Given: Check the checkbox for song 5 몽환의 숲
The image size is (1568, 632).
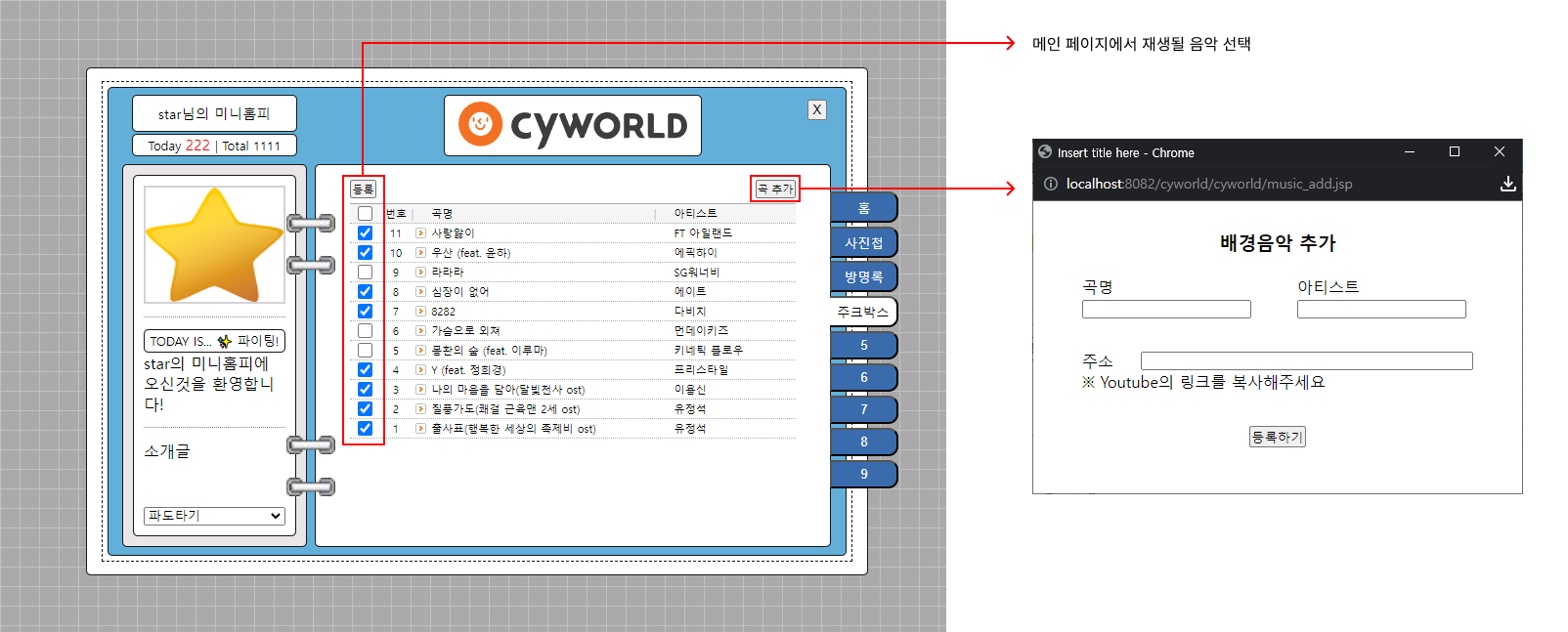Looking at the screenshot, I should 365,350.
